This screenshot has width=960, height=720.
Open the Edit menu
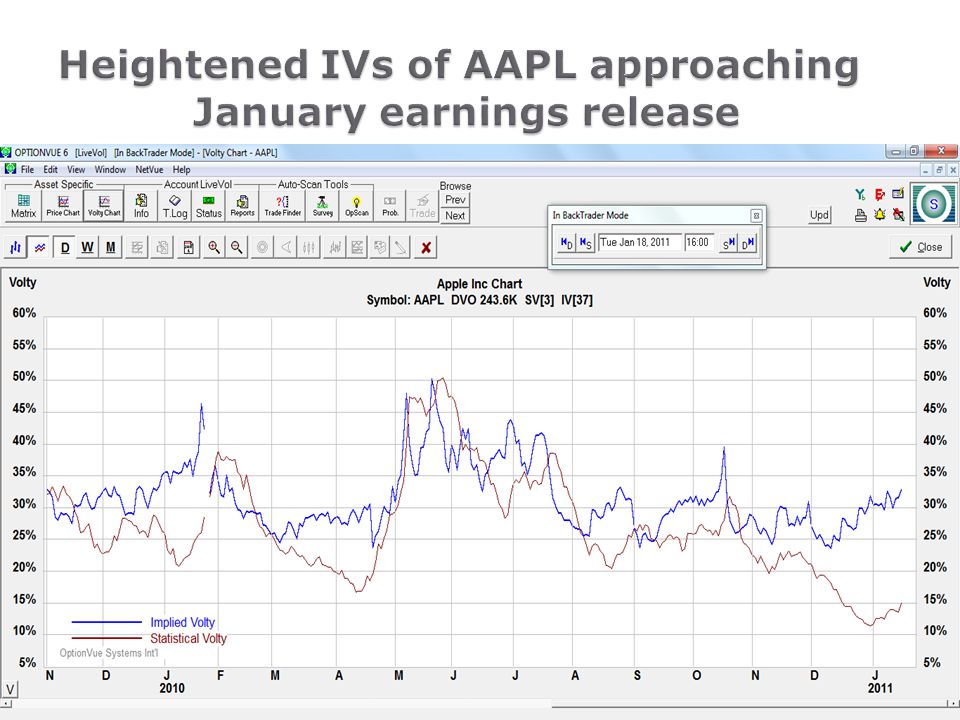50,170
